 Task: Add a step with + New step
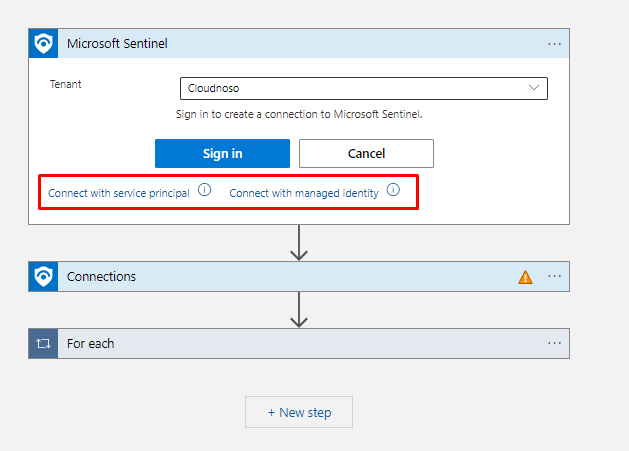299,412
